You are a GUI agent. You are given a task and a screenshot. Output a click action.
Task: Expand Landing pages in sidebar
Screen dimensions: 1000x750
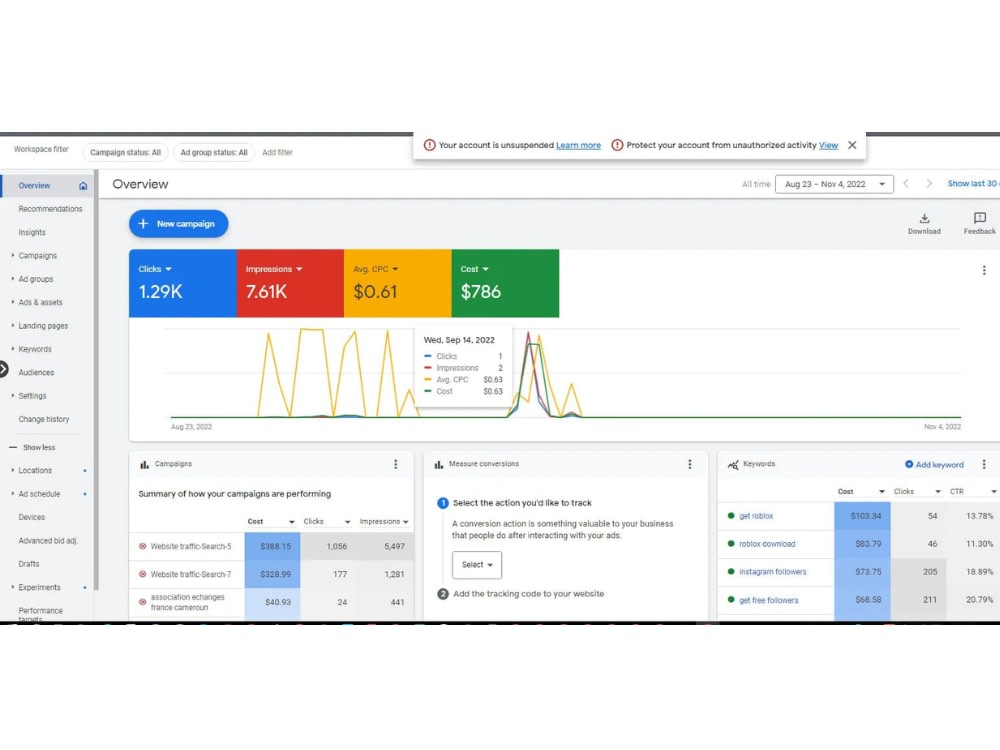pyautogui.click(x=13, y=326)
